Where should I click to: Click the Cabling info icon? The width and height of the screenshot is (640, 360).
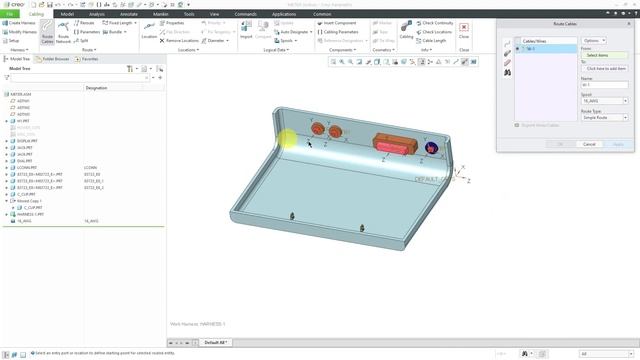tap(406, 30)
